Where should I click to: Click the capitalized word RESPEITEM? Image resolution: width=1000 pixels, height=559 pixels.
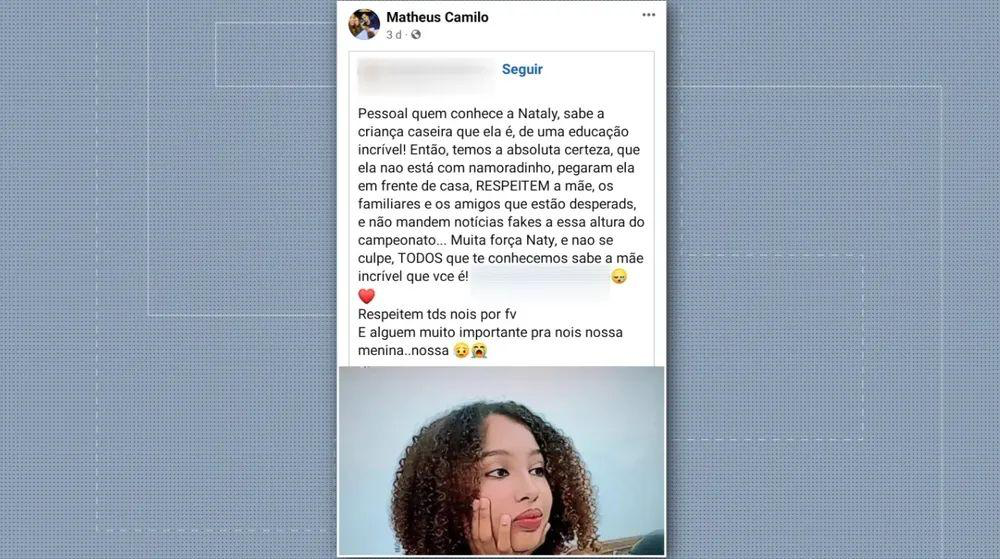pyautogui.click(x=513, y=186)
